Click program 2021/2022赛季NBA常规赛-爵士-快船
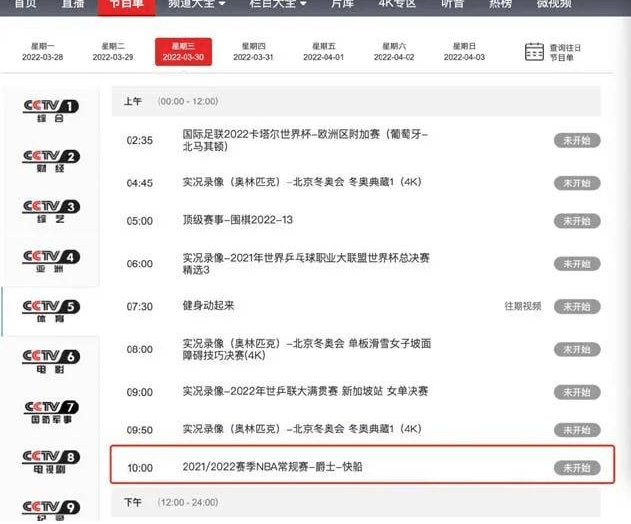Image resolution: width=631 pixels, height=524 pixels. click(272, 467)
